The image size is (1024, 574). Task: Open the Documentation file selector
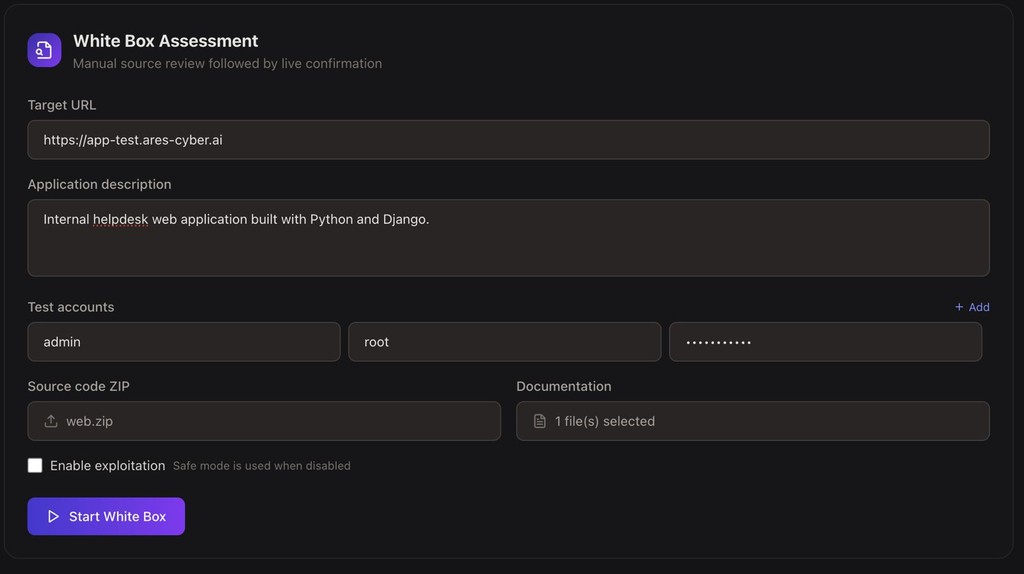click(x=753, y=421)
